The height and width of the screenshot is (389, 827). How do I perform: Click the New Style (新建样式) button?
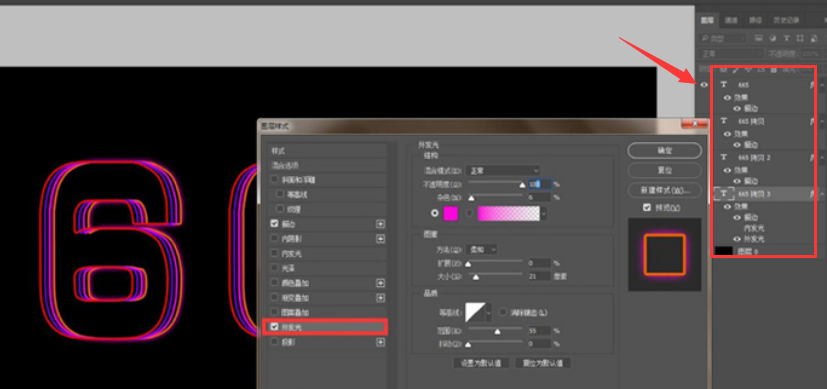coord(665,190)
